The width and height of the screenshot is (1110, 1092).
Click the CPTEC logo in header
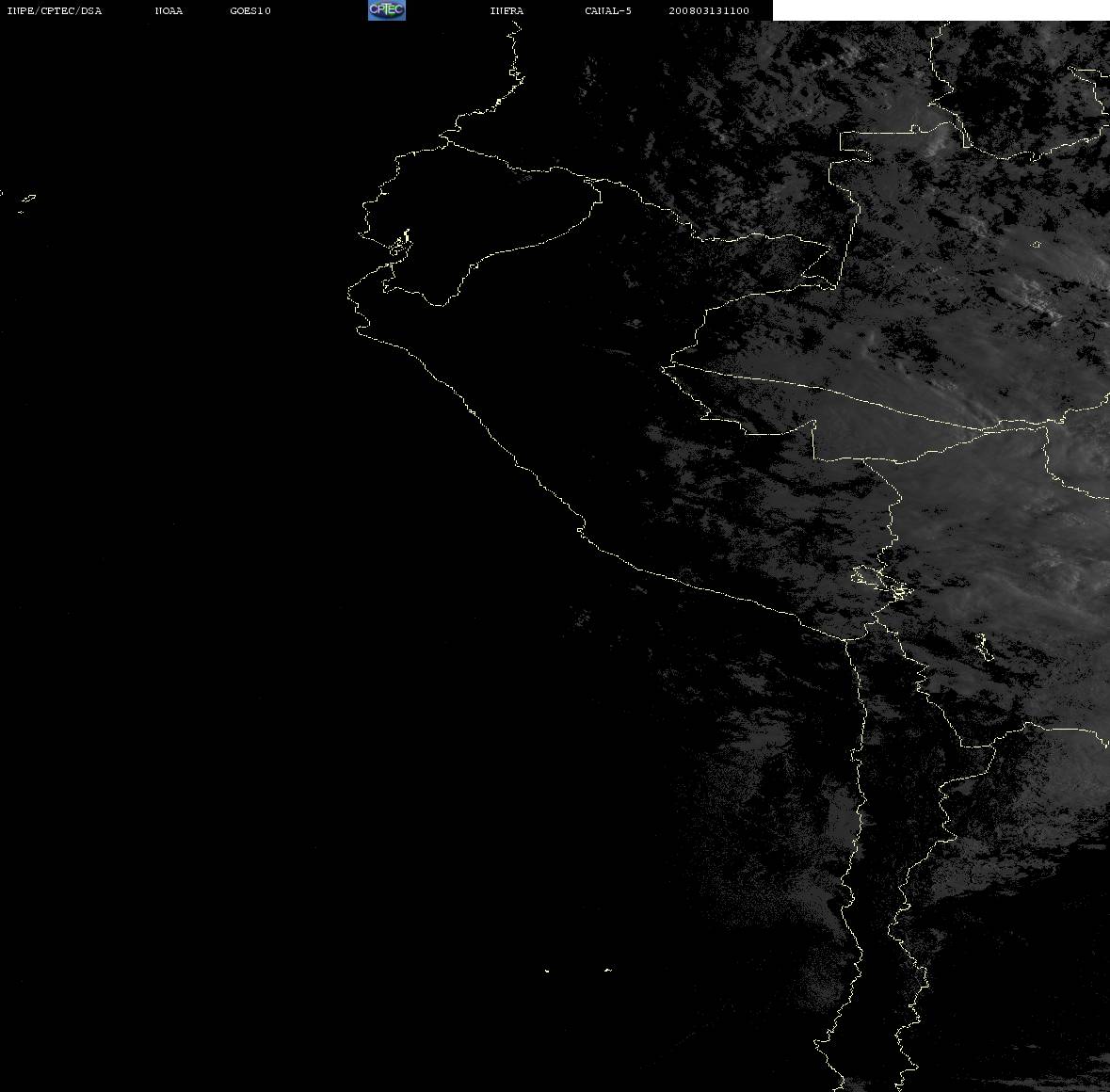[387, 10]
